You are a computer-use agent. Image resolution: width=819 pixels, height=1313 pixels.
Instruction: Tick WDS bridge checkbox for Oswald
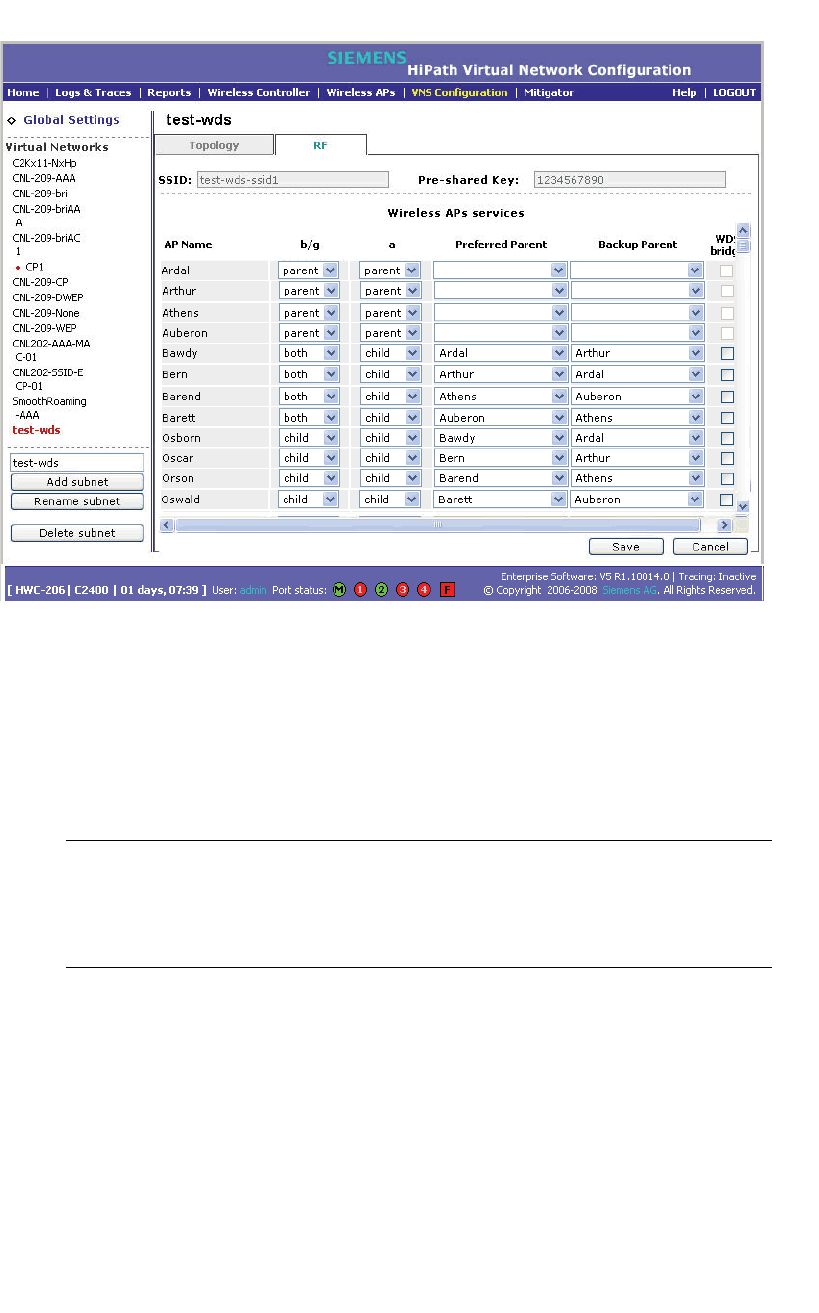pyautogui.click(x=727, y=500)
